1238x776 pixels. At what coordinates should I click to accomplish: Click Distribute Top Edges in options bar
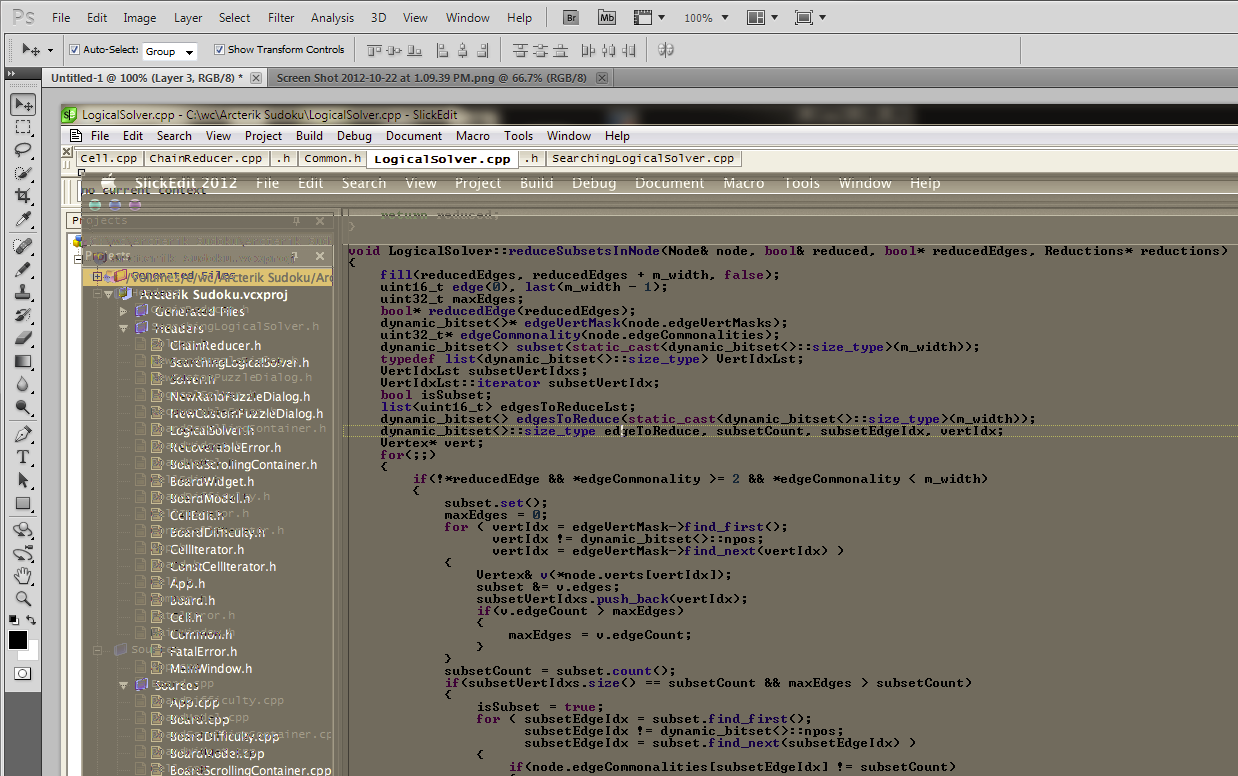click(520, 50)
